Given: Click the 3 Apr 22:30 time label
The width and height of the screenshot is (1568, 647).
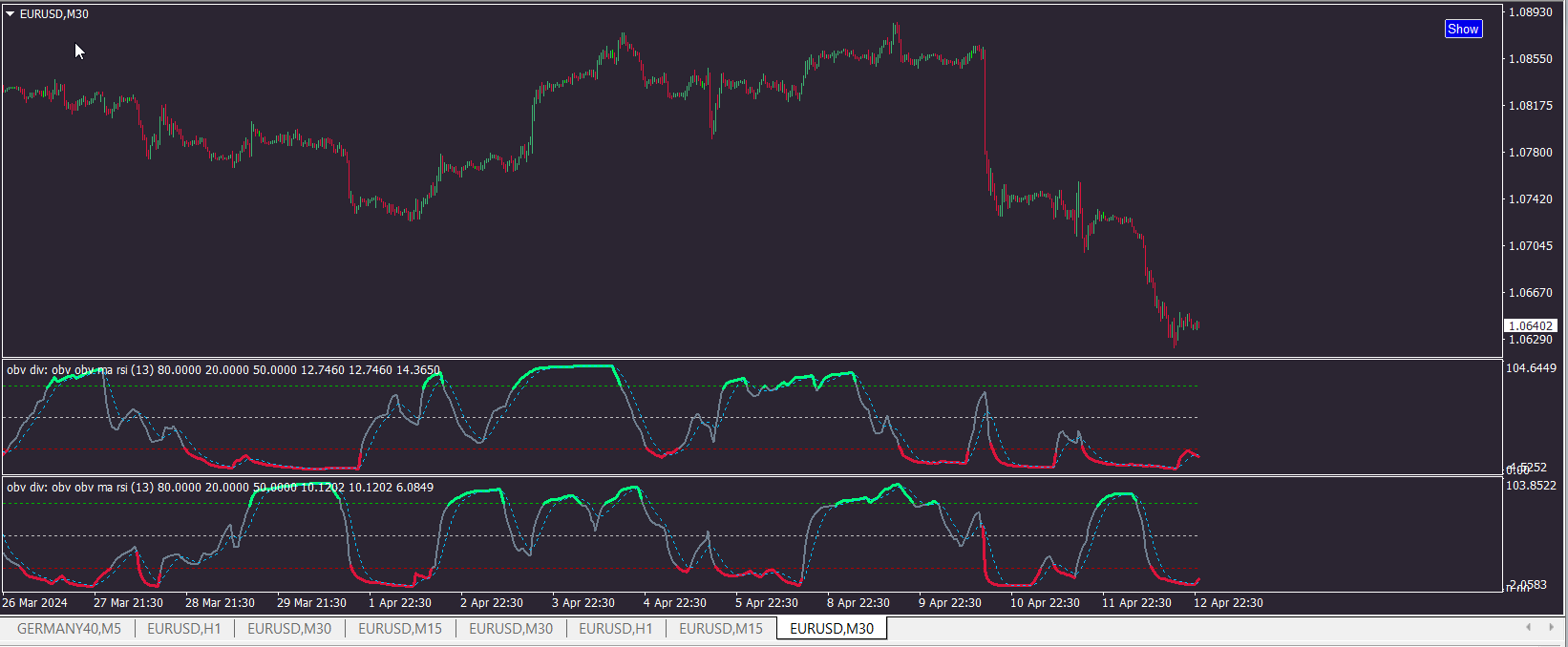Looking at the screenshot, I should click(x=583, y=603).
